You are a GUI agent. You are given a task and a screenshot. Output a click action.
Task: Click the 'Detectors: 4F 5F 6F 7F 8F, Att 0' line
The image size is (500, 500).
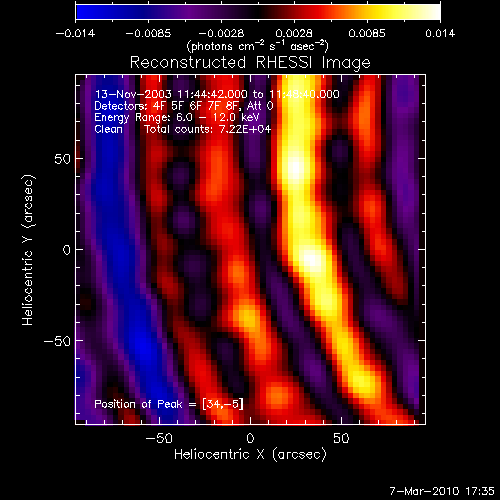click(x=184, y=106)
